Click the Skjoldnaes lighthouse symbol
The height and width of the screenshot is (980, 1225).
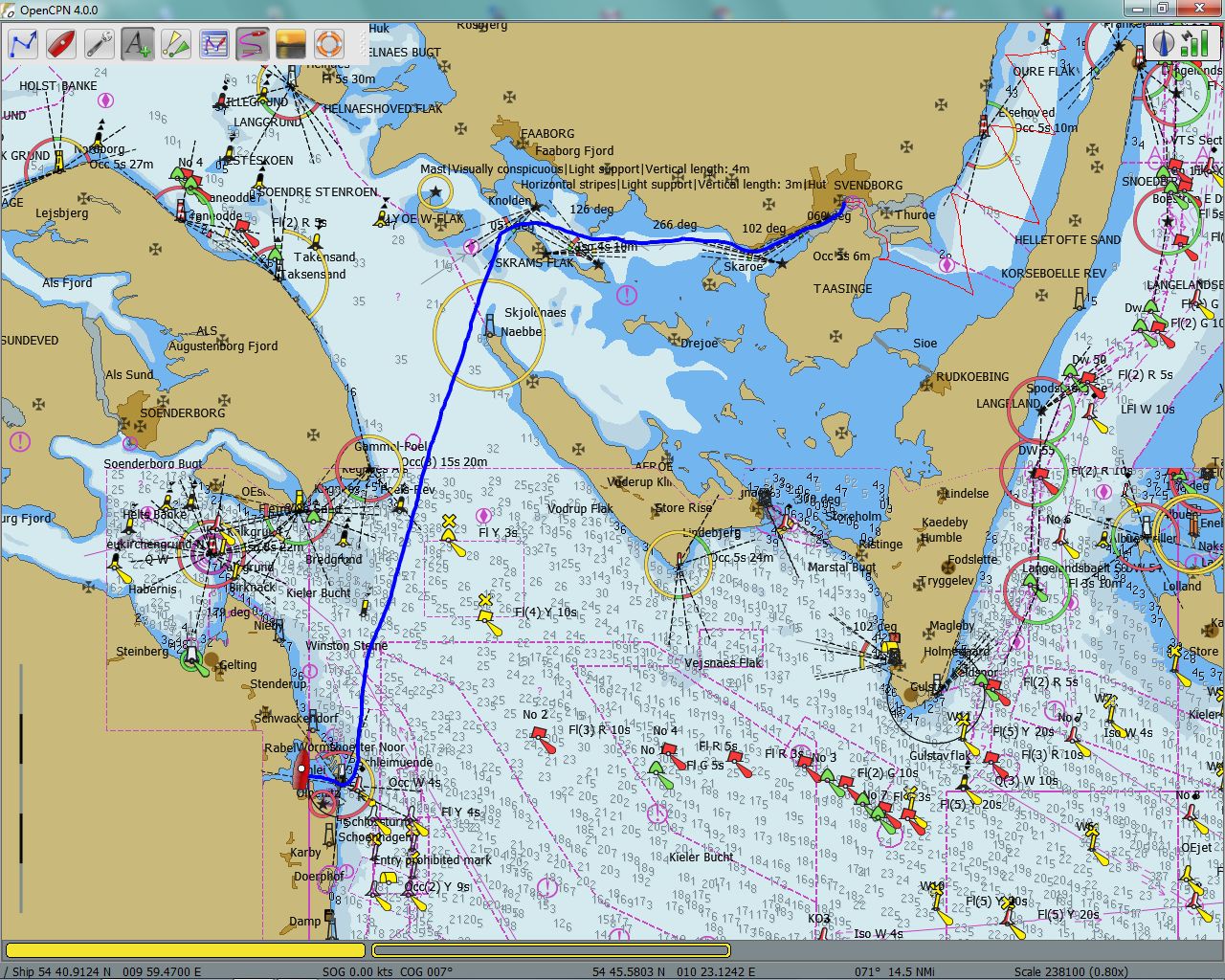(490, 326)
